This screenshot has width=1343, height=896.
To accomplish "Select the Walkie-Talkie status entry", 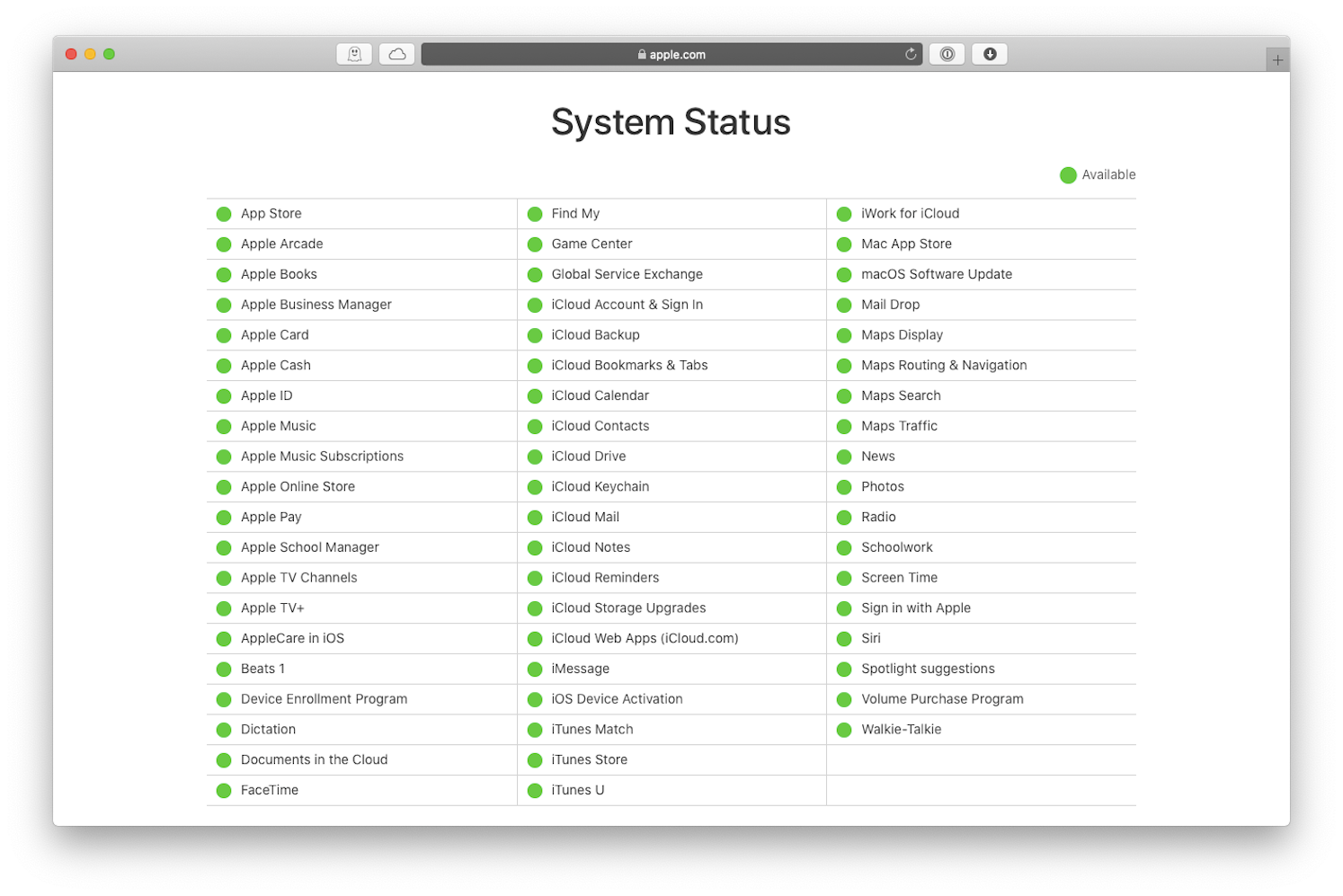I will tap(901, 729).
